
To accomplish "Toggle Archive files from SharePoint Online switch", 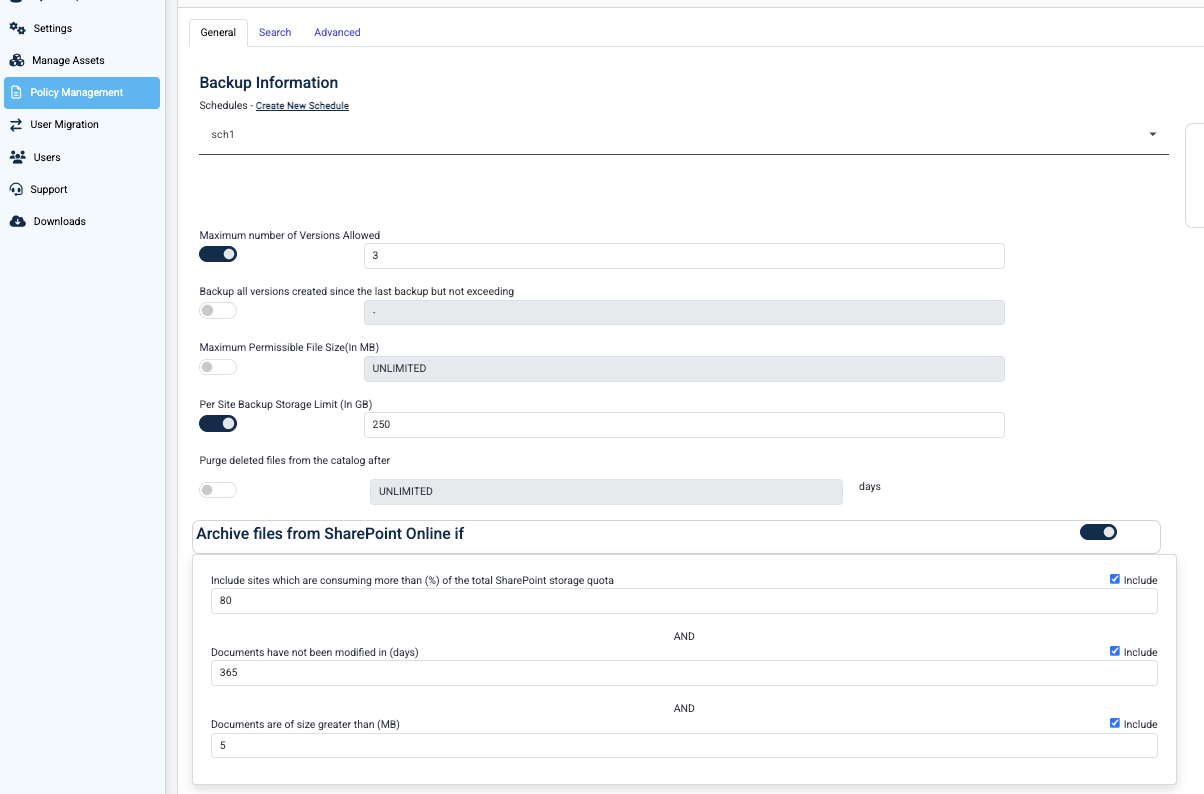I will click(x=1098, y=532).
